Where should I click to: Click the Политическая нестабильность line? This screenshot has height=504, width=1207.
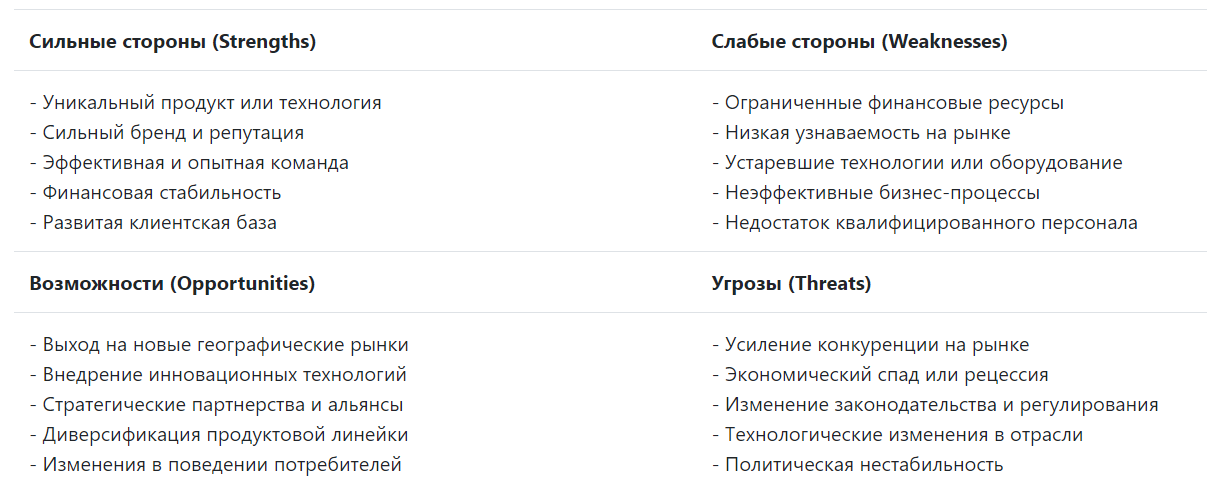(858, 465)
